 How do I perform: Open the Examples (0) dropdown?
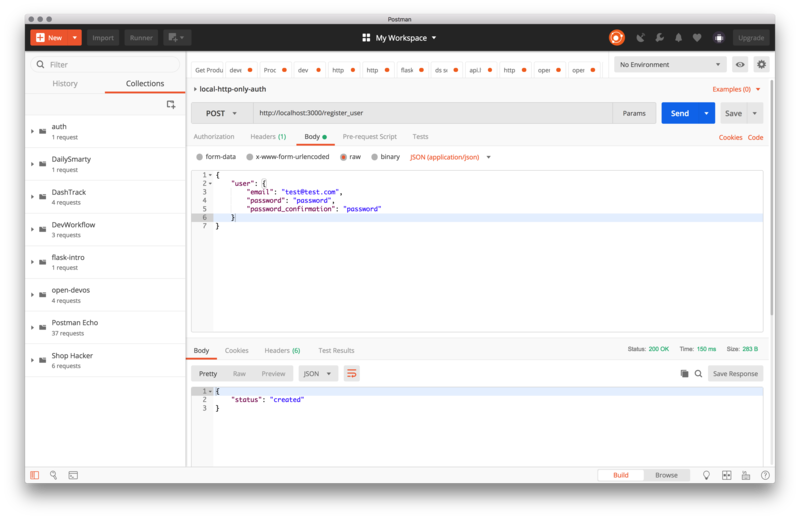point(736,89)
